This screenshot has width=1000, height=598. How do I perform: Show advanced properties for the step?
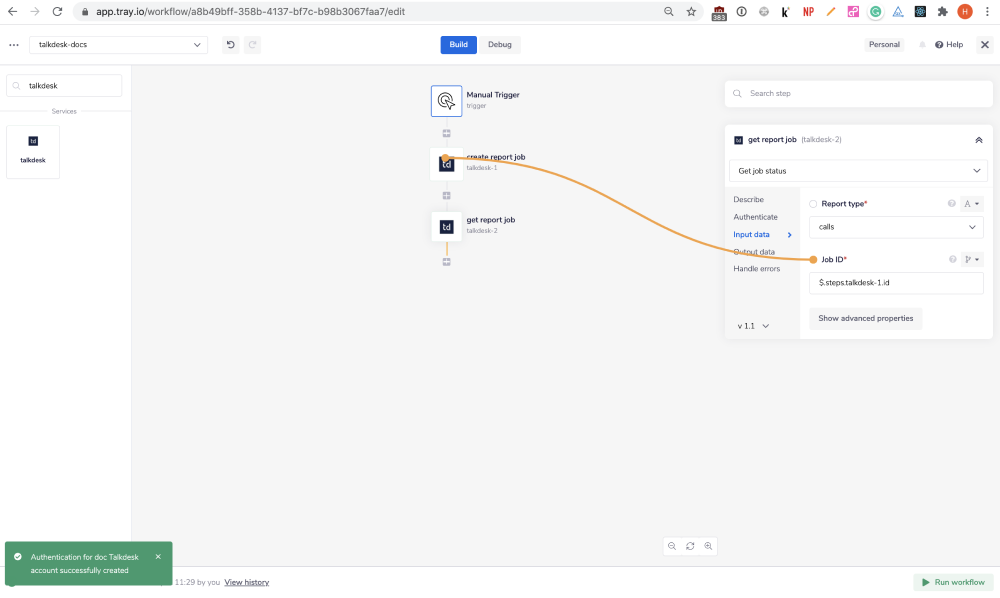tap(866, 318)
